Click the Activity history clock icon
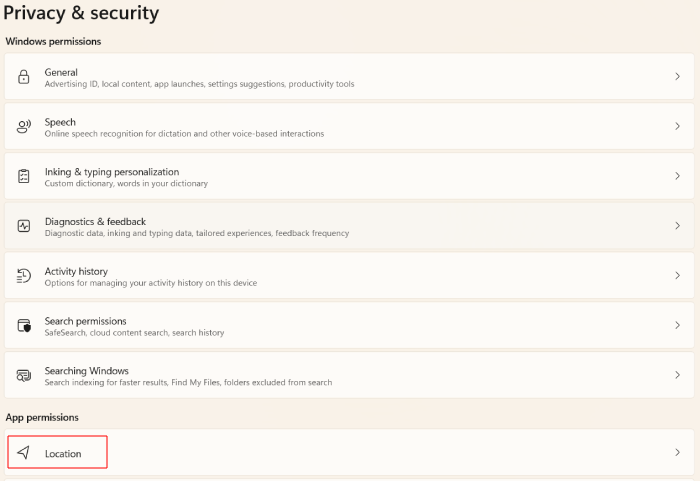The image size is (700, 481). [x=24, y=276]
